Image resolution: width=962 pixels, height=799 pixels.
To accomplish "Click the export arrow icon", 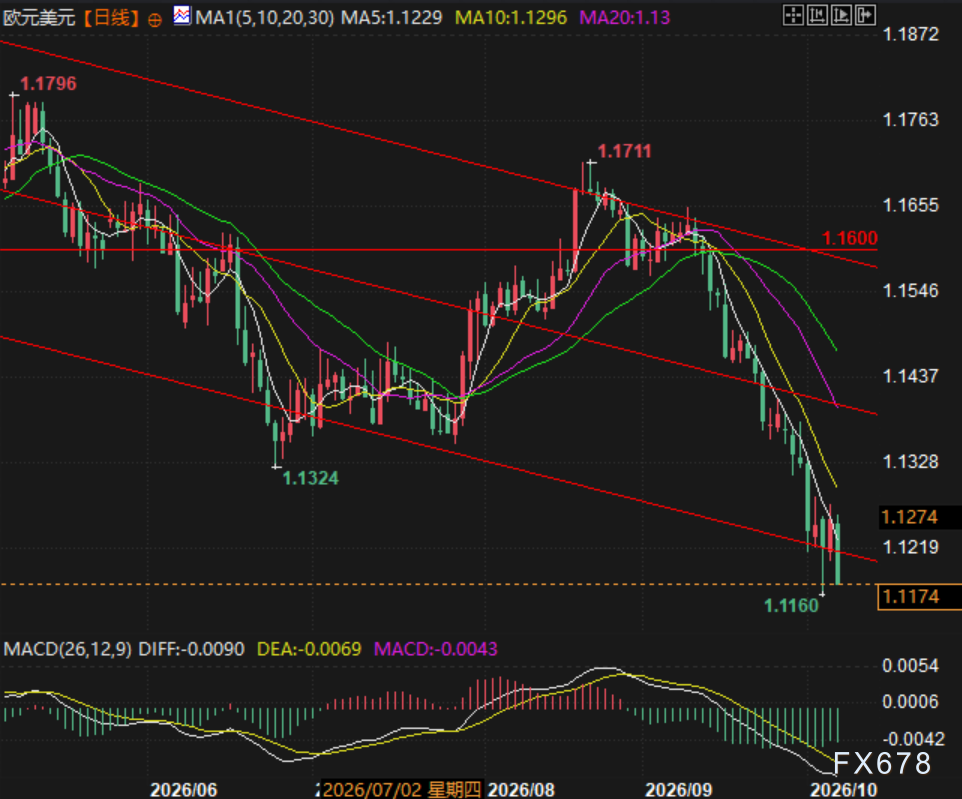I will (x=865, y=15).
